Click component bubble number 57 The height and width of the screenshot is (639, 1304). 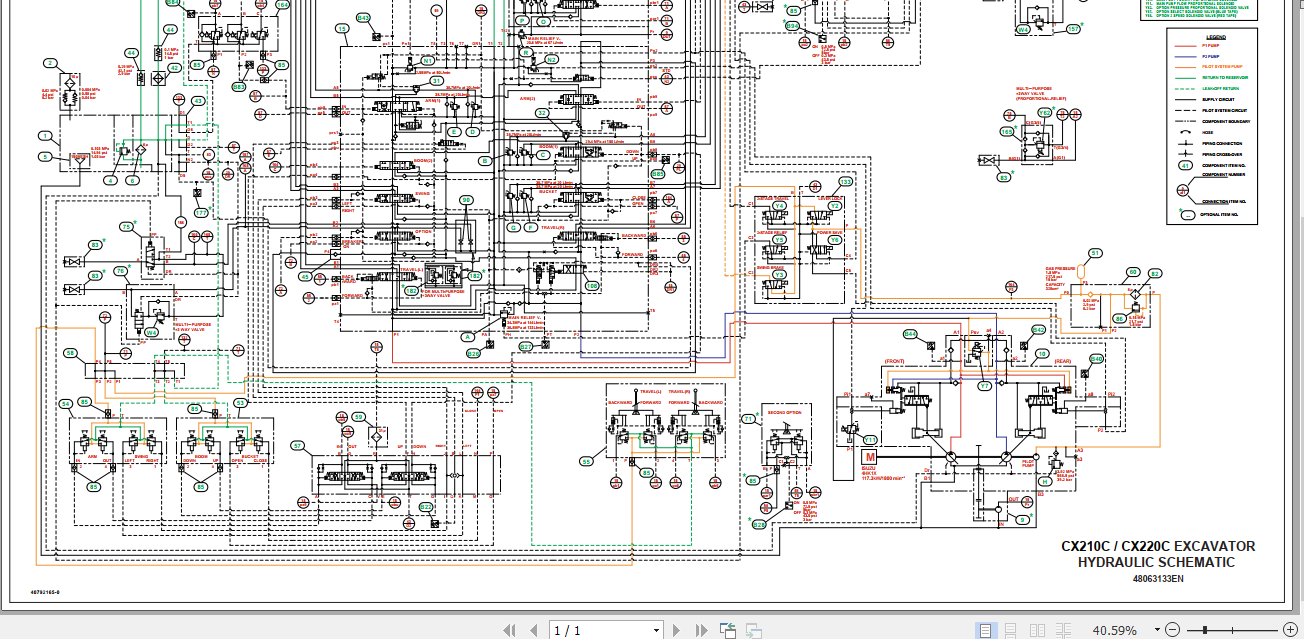(297, 445)
